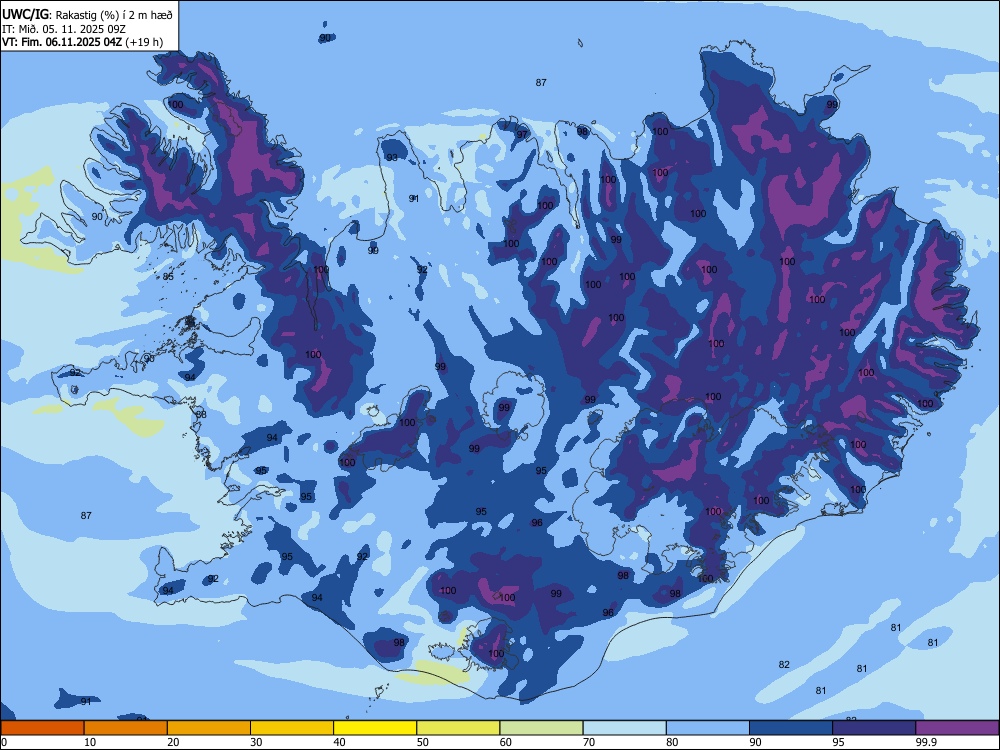Viewport: 1000px width, 750px height.
Task: Select the 30–40 legend color block
Action: [292, 728]
